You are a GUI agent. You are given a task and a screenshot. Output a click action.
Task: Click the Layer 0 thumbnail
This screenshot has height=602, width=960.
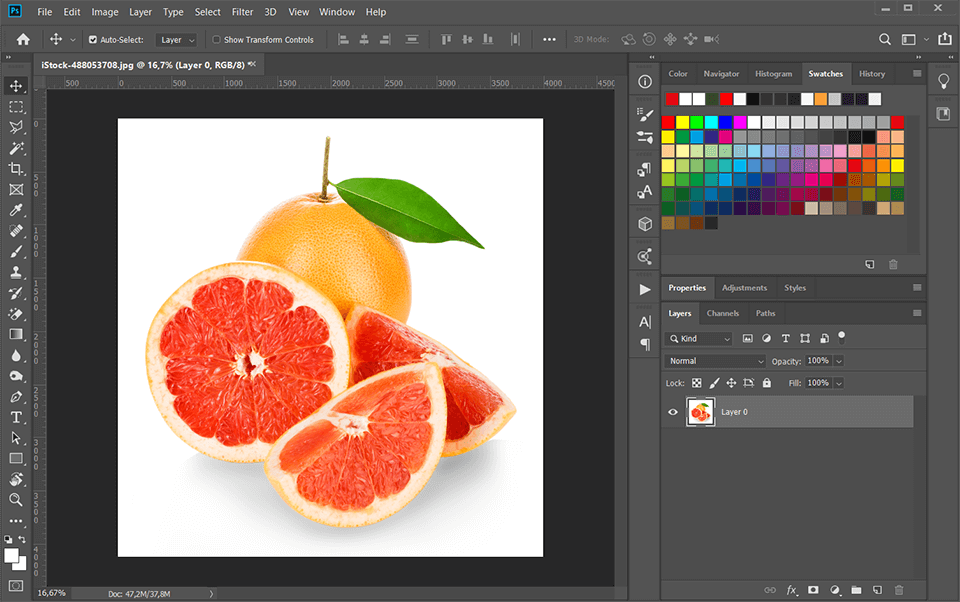point(700,412)
